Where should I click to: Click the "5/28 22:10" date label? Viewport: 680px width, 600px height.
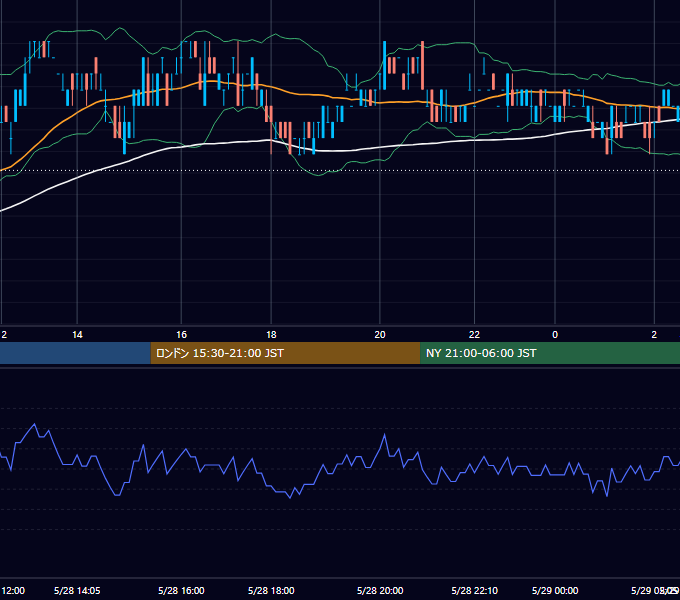coord(474,590)
